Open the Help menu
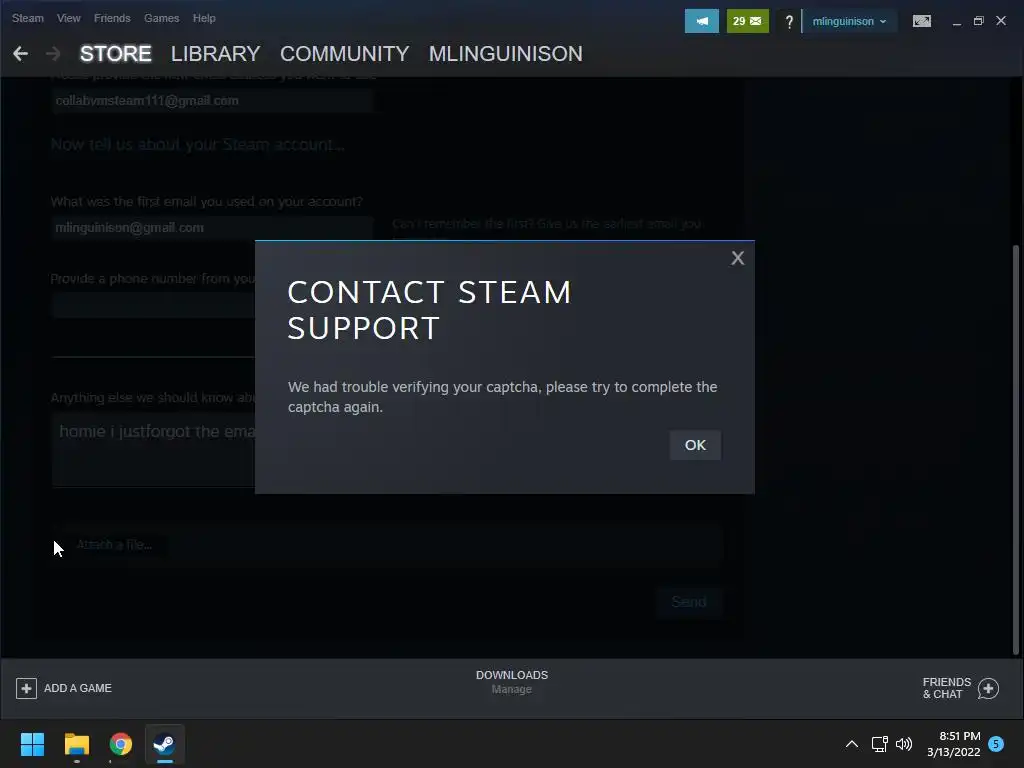The height and width of the screenshot is (768, 1024). [204, 18]
